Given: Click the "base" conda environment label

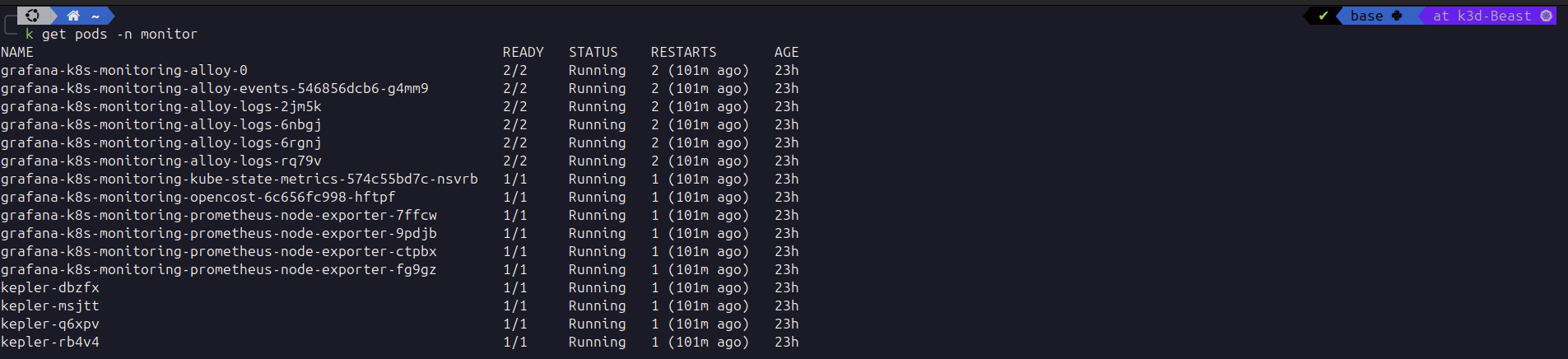Looking at the screenshot, I should click(x=1366, y=16).
